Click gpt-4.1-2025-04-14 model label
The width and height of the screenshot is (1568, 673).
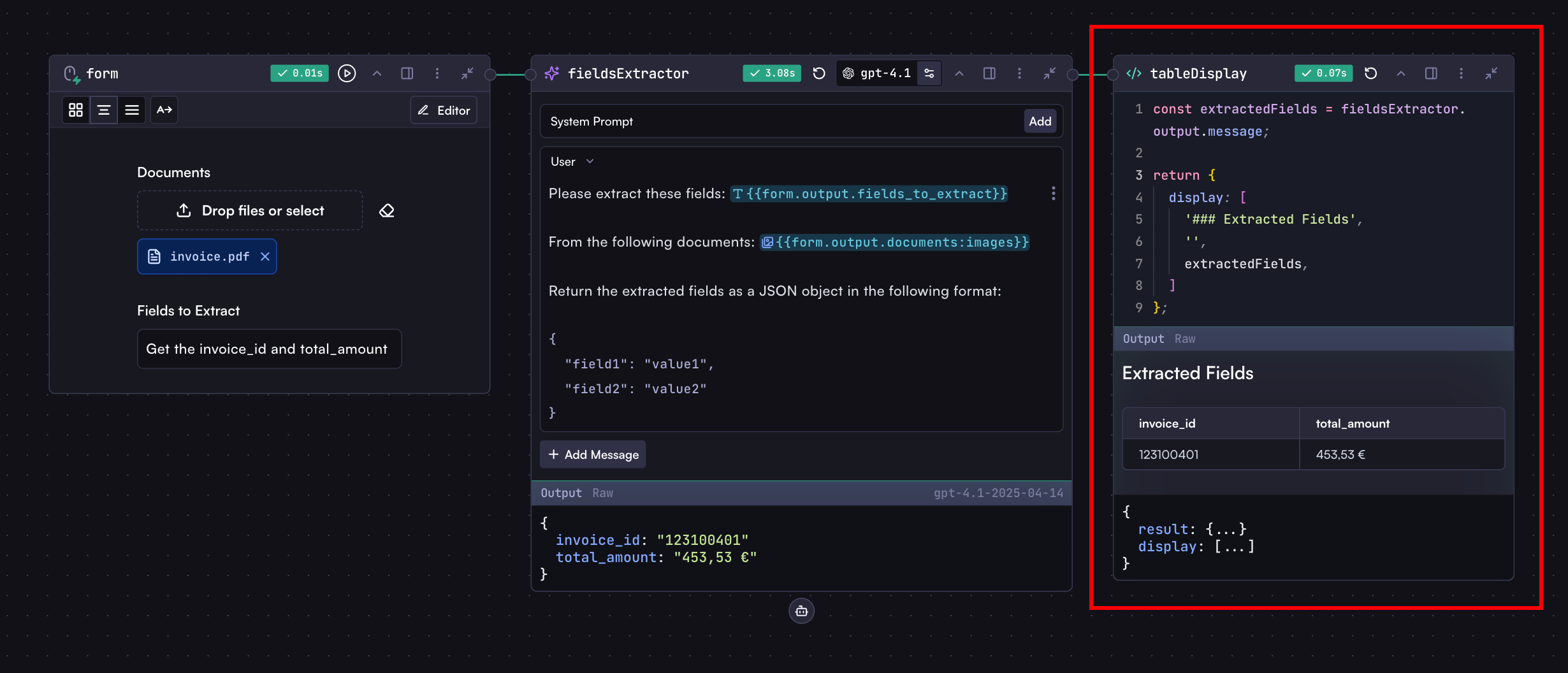tap(998, 493)
